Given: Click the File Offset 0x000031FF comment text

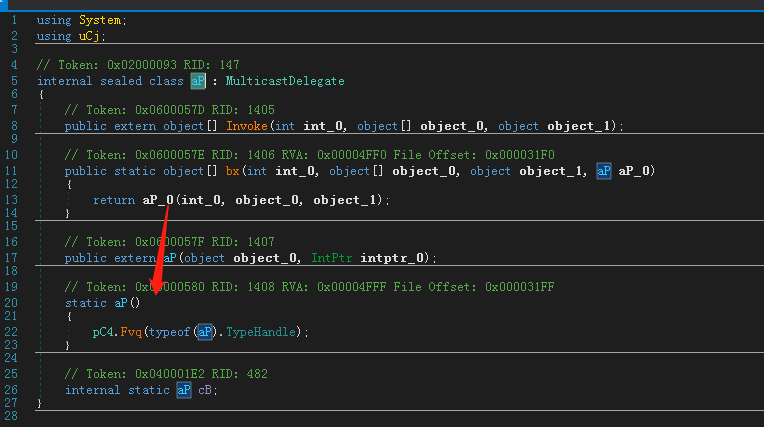Looking at the screenshot, I should pos(474,287).
